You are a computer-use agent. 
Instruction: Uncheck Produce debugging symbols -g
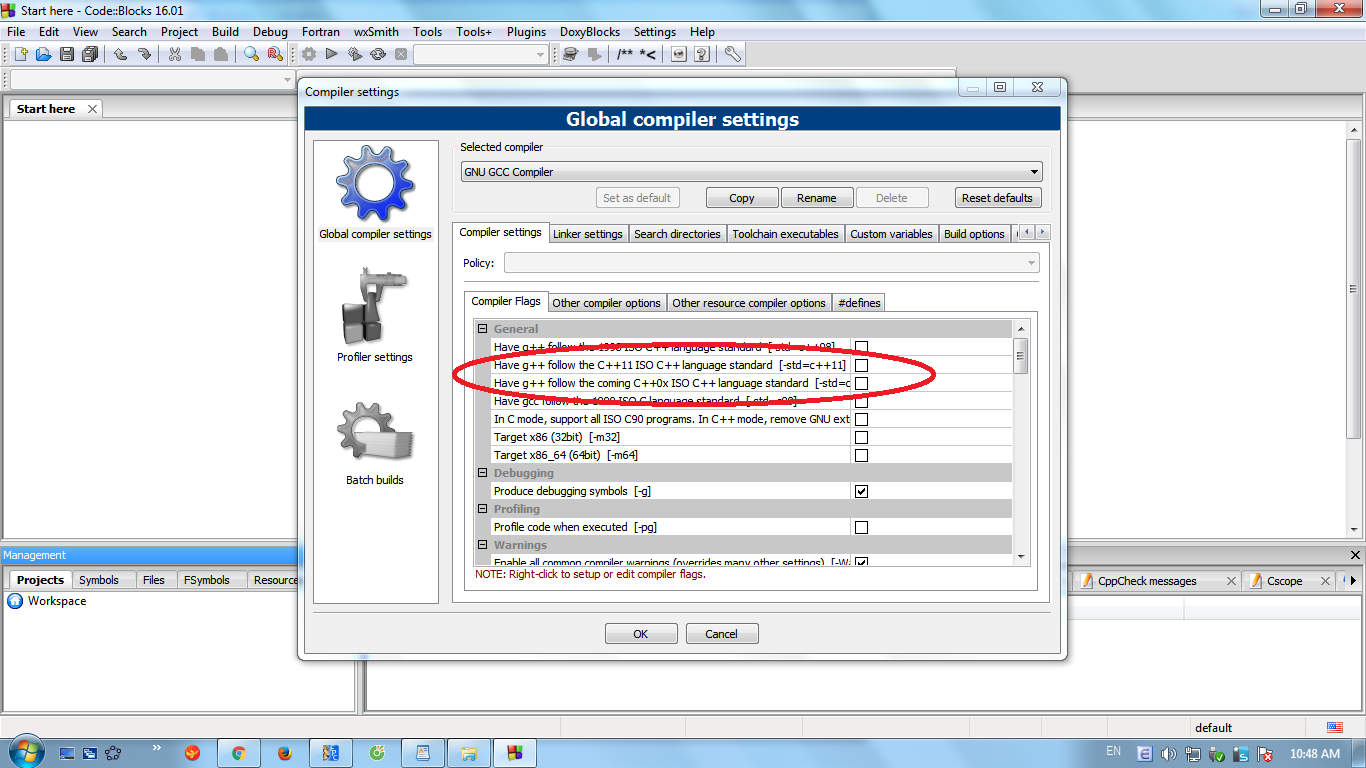[861, 491]
